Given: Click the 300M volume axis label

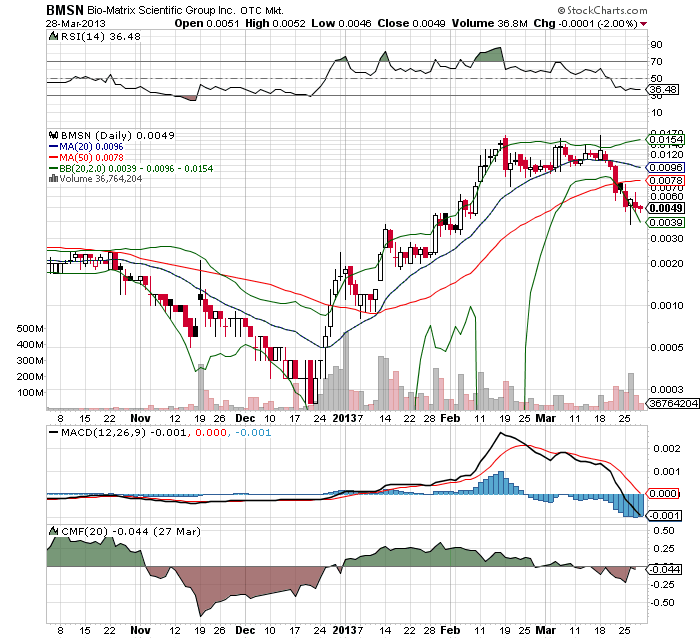Looking at the screenshot, I should coord(30,360).
